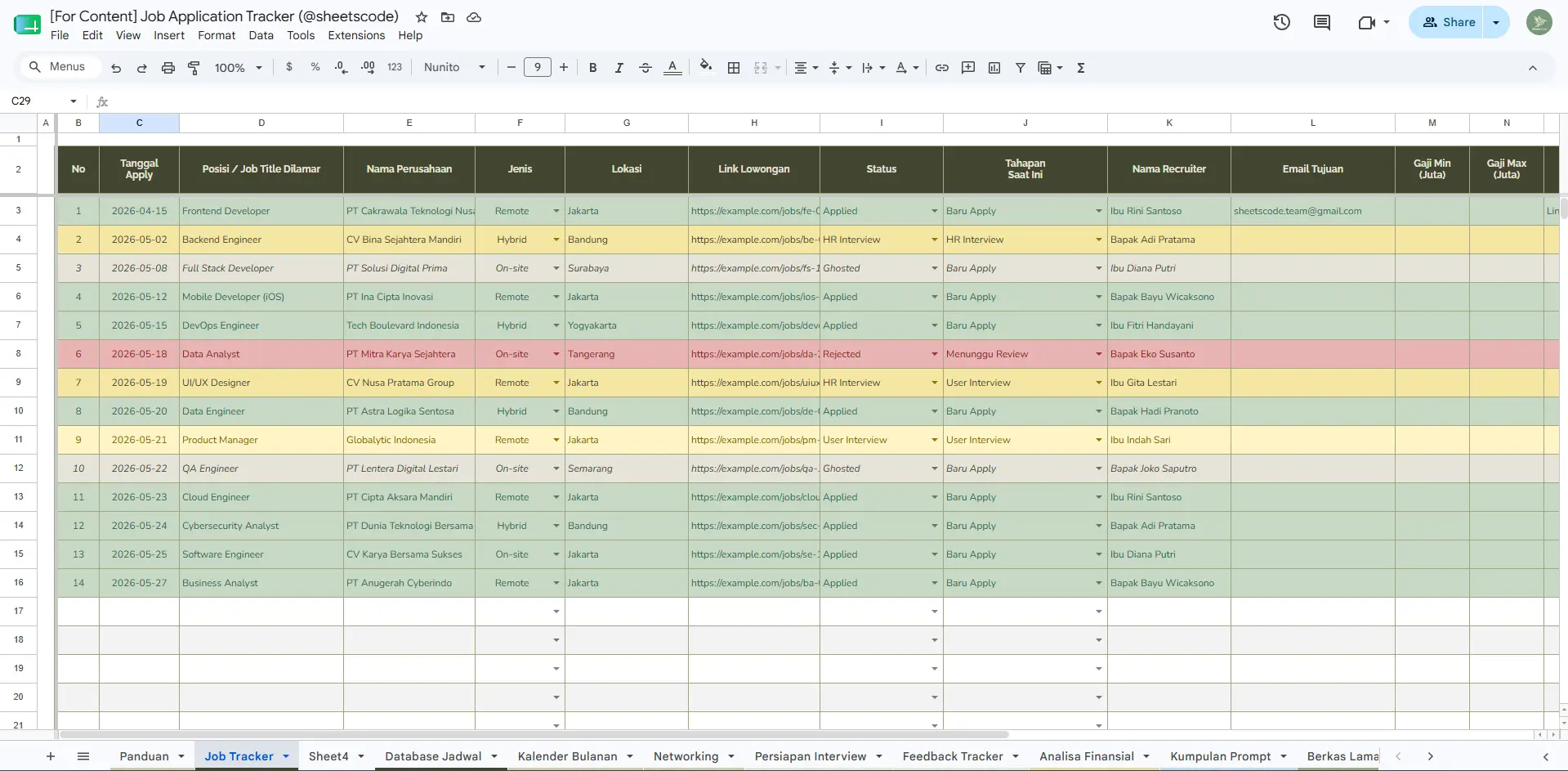Activate the paint format tool

click(x=194, y=68)
